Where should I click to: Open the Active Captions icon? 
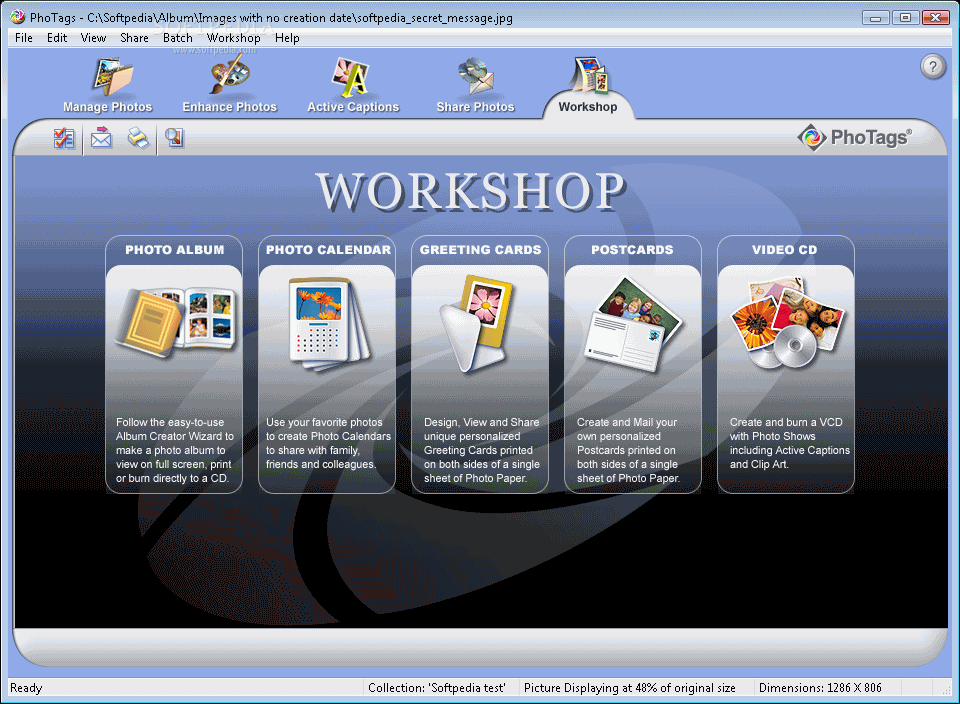pyautogui.click(x=350, y=77)
